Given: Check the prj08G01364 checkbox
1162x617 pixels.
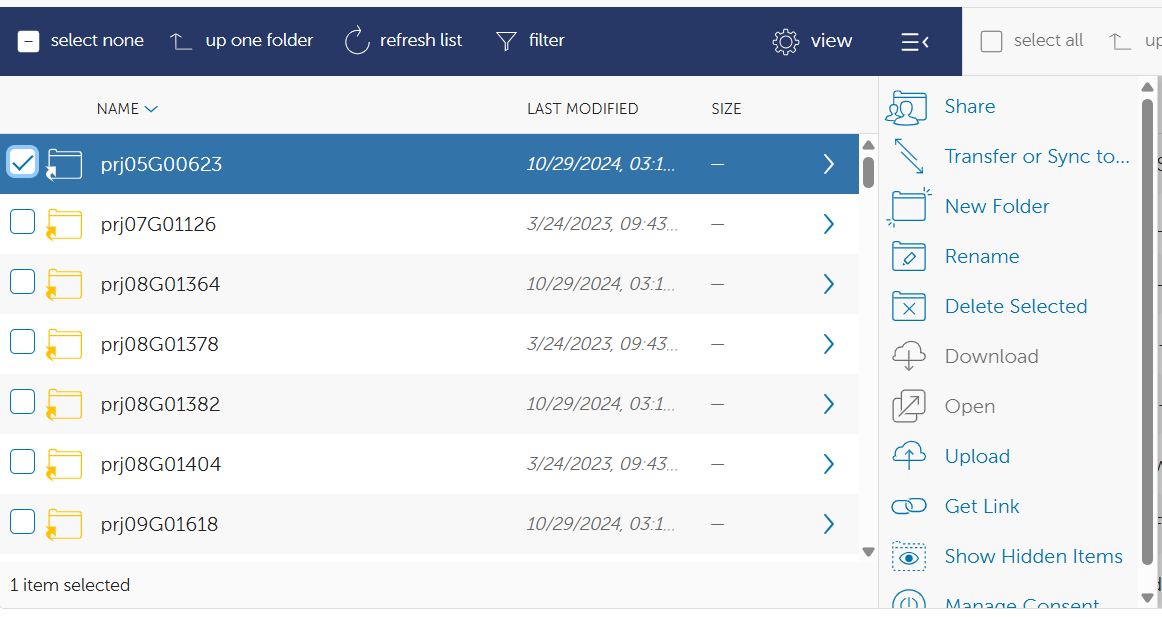Looking at the screenshot, I should click(22, 281).
